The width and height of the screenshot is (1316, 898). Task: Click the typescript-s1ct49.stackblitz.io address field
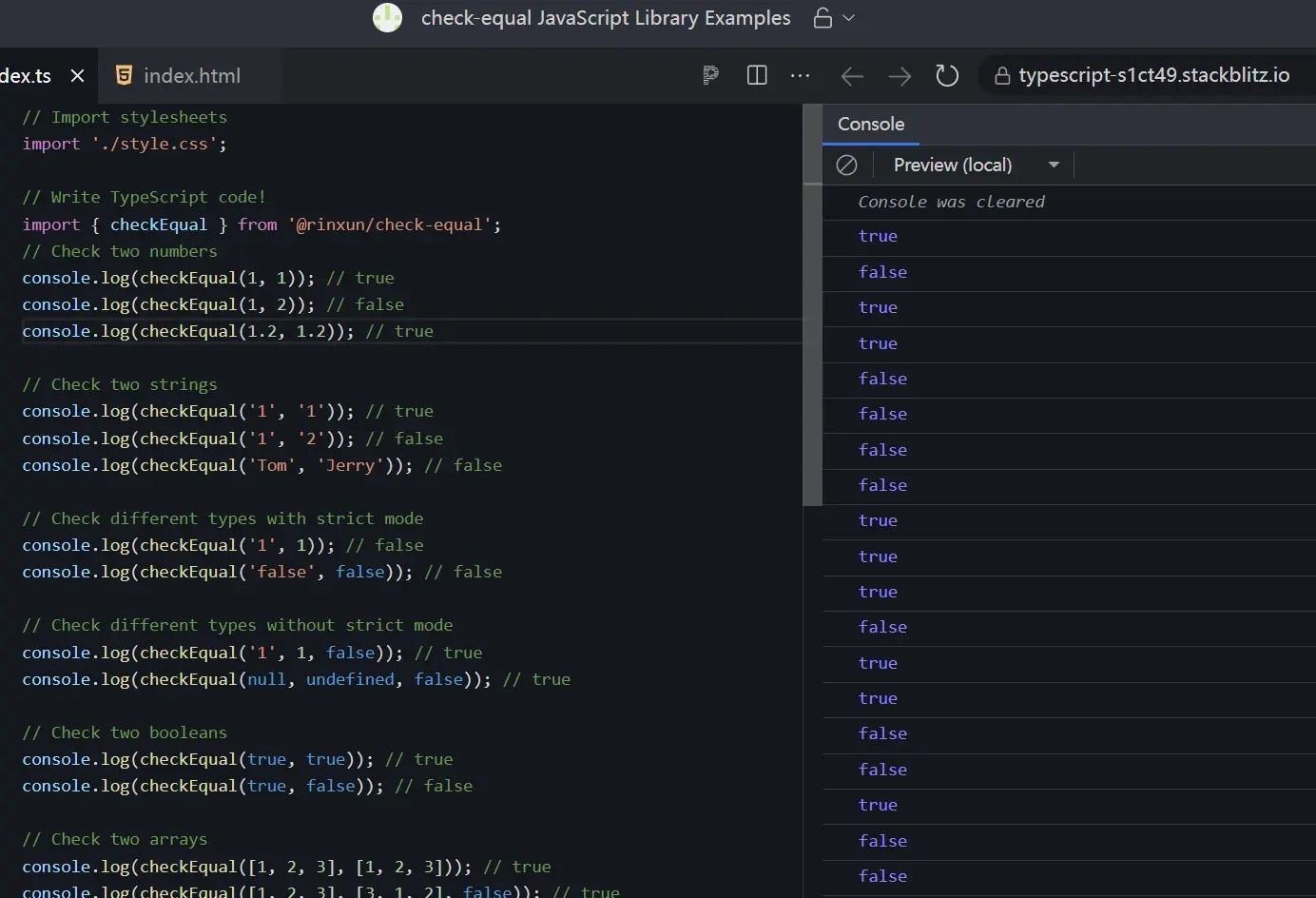coord(1153,75)
